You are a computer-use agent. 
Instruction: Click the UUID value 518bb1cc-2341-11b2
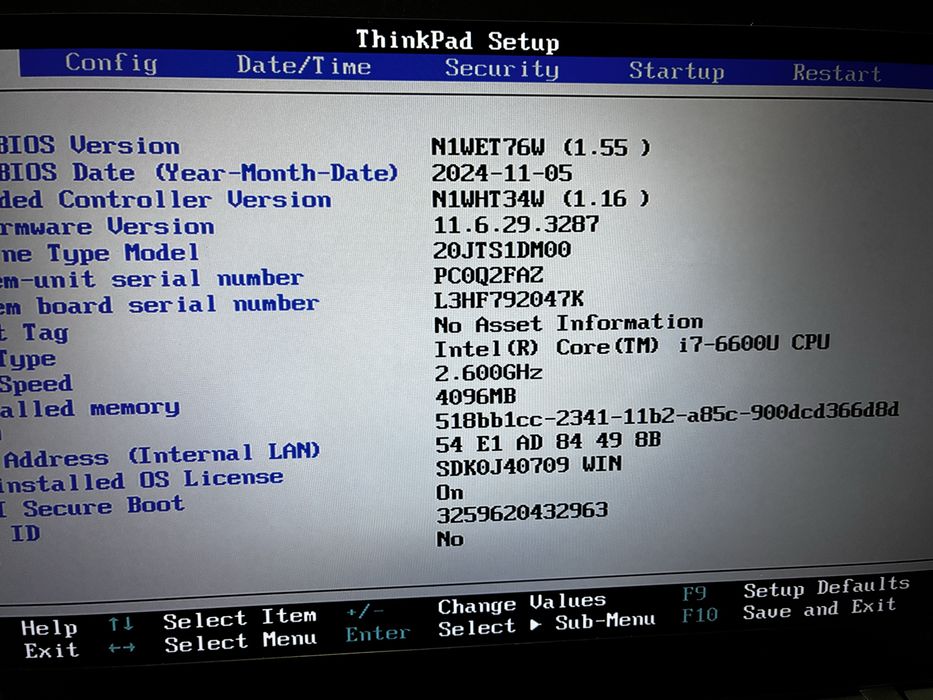click(666, 415)
